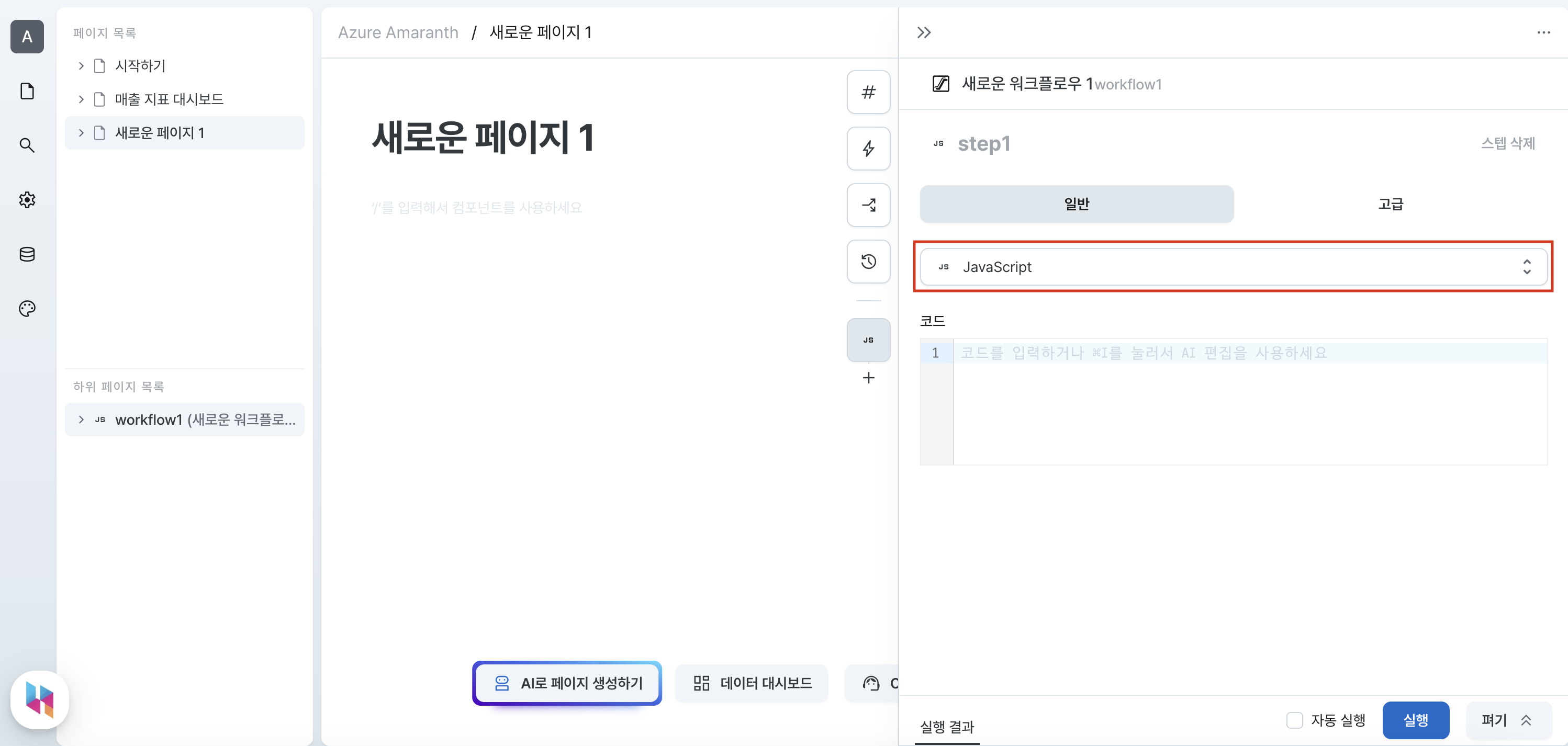Viewport: 1568px width, 746px height.
Task: Click the workflow edit icon beside title
Action: (x=941, y=84)
